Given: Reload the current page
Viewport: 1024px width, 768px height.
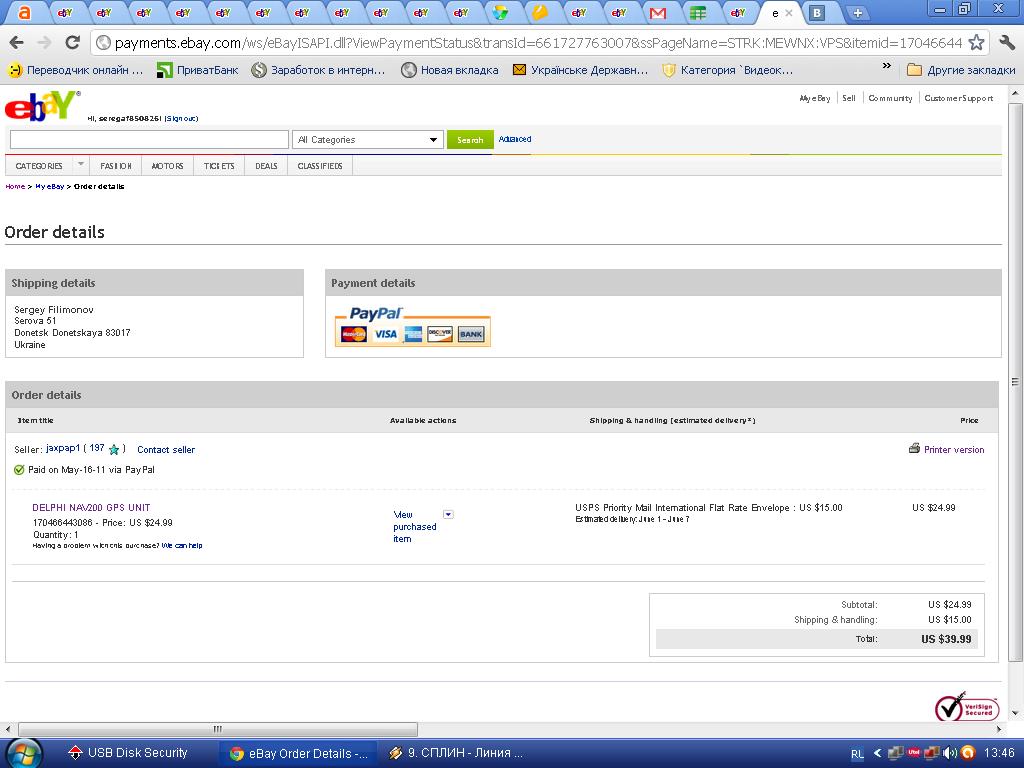Looking at the screenshot, I should [72, 43].
